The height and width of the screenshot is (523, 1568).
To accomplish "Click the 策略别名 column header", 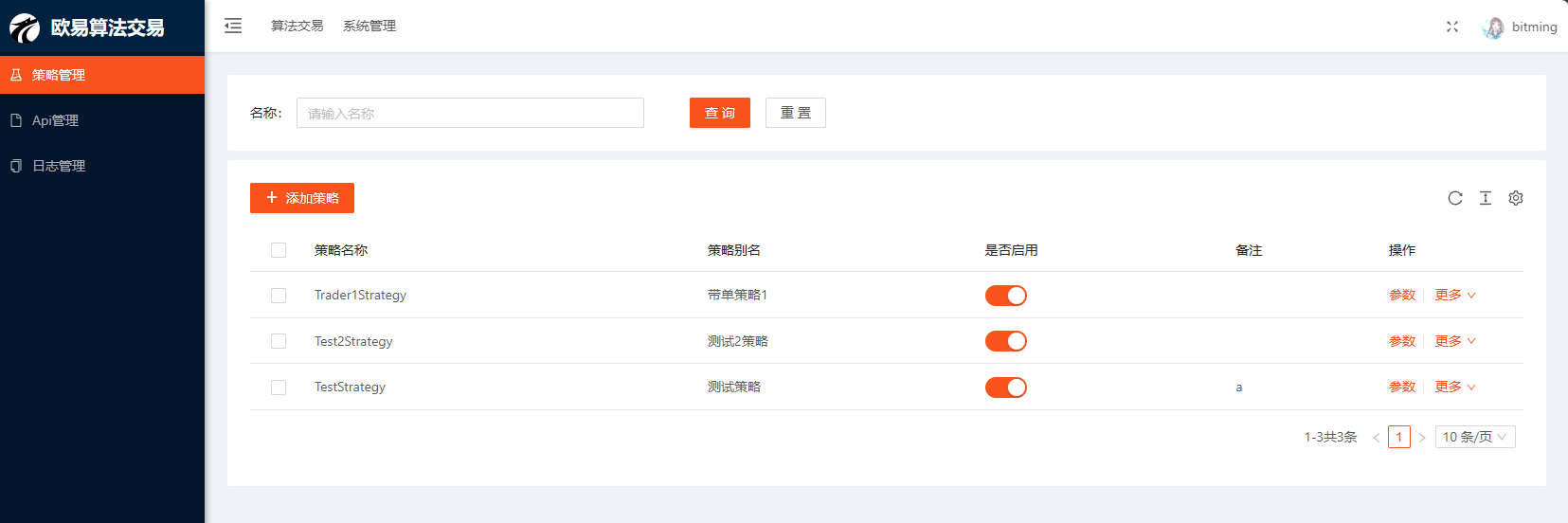I will click(x=734, y=250).
